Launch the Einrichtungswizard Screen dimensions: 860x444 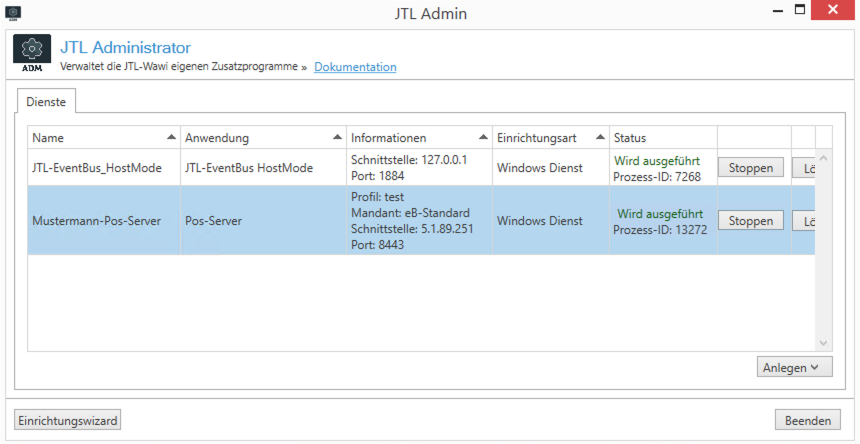(x=67, y=421)
